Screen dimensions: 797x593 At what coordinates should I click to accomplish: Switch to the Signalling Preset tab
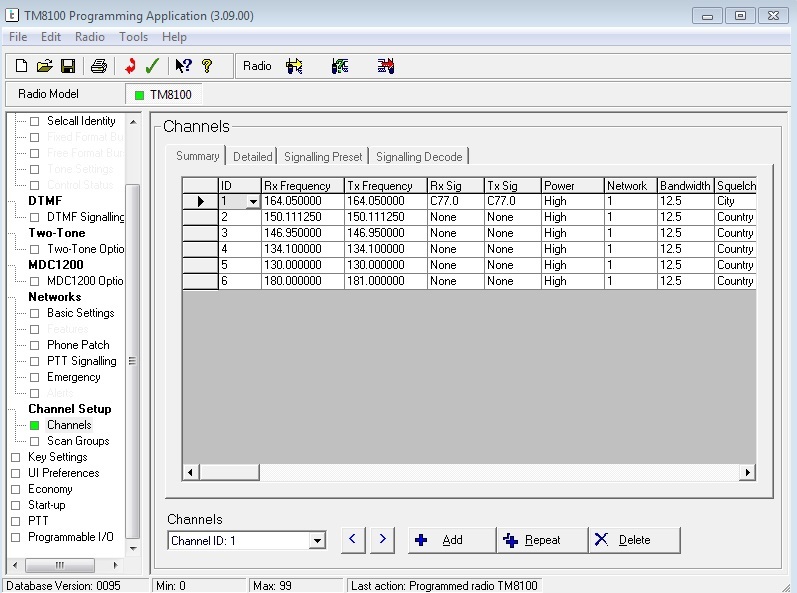(x=322, y=157)
